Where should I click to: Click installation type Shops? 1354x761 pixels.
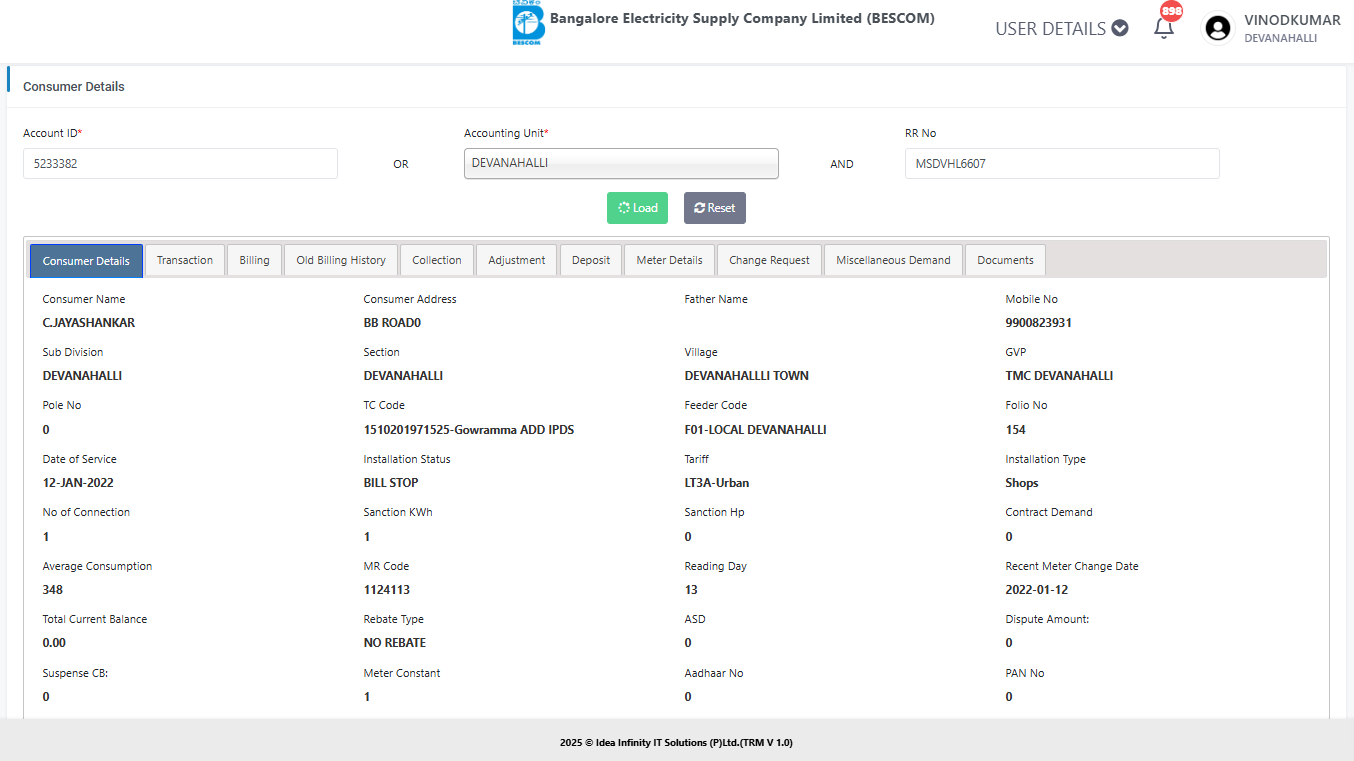pos(1022,483)
